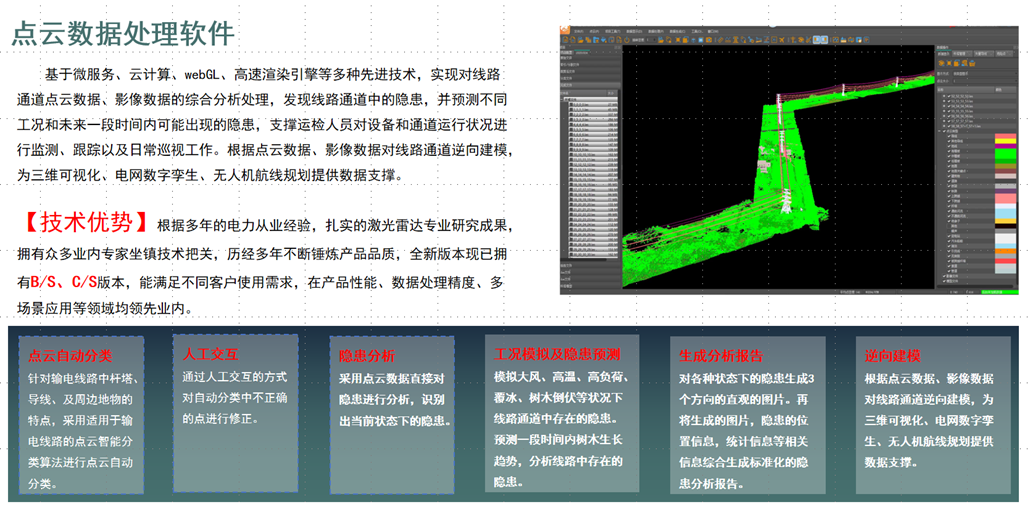Toggle the bottom-most checkbox in the right layer list
Image resolution: width=1030 pixels, height=507 pixels.
tap(946, 281)
